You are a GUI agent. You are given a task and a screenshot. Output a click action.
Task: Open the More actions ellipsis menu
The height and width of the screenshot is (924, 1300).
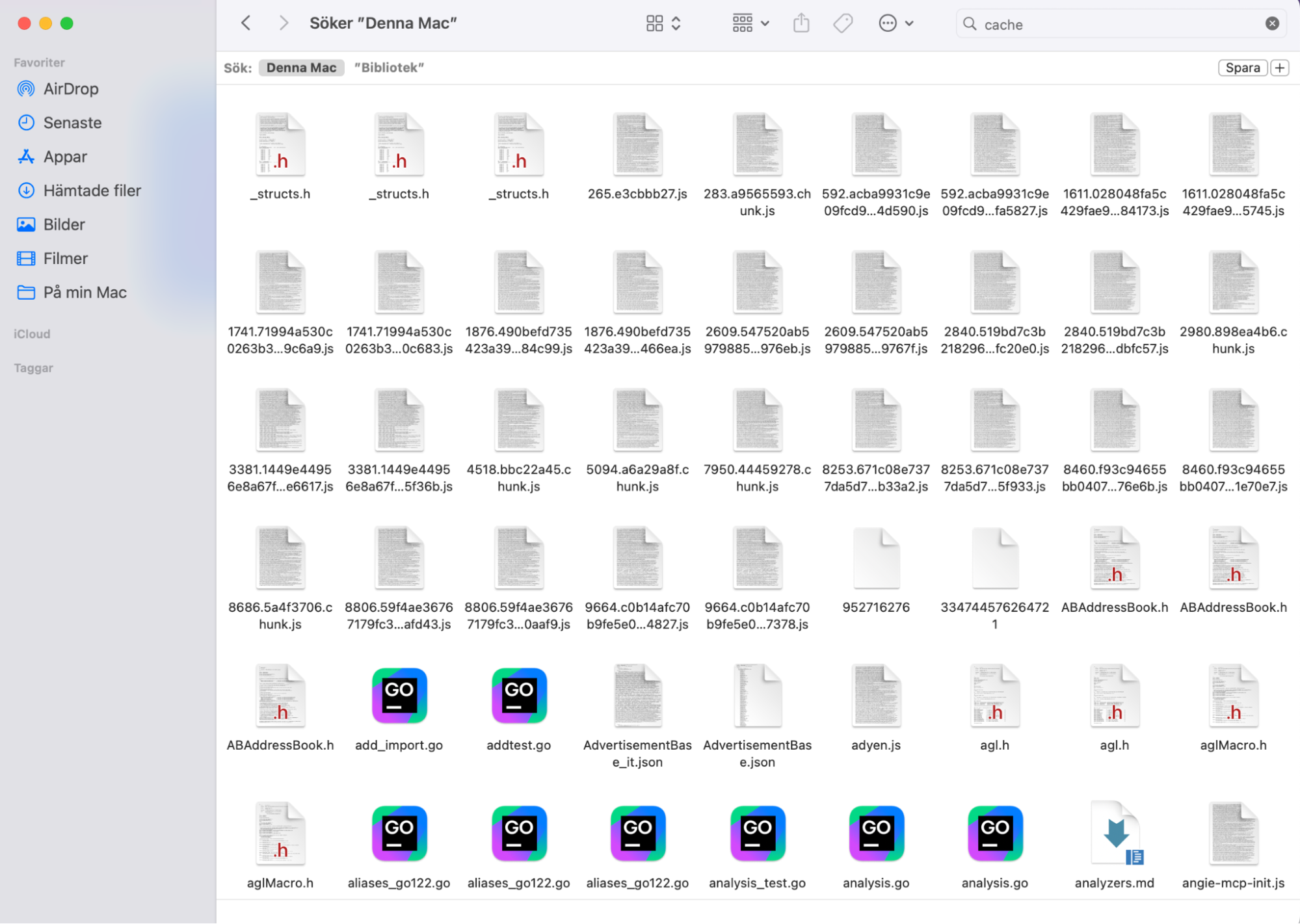click(895, 23)
